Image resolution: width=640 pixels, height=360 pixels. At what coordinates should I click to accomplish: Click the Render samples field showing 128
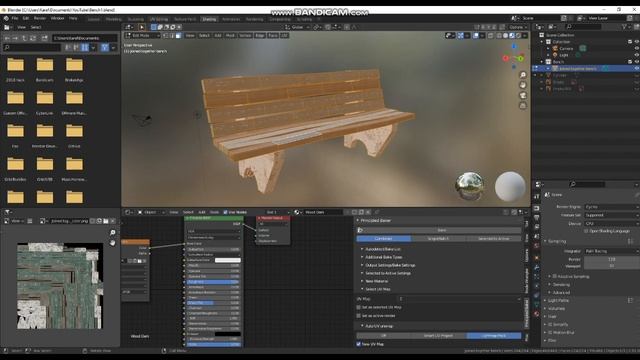pos(611,259)
